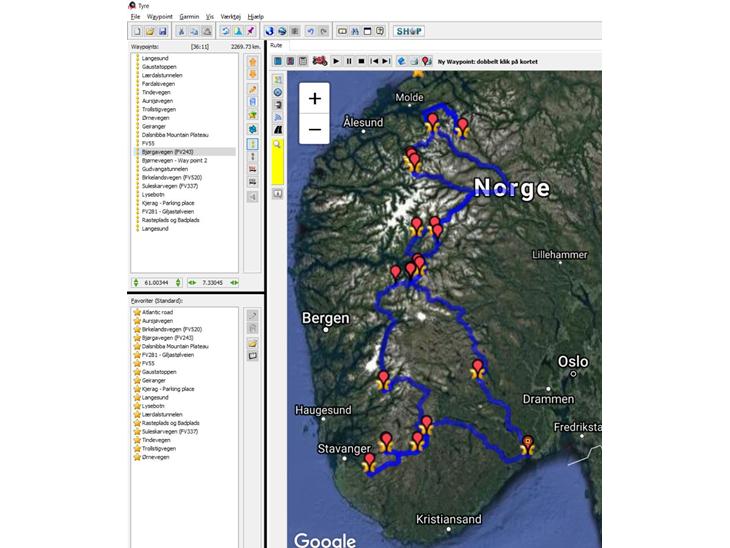Zoom in on the map
Image resolution: width=730 pixels, height=548 pixels.
point(314,98)
